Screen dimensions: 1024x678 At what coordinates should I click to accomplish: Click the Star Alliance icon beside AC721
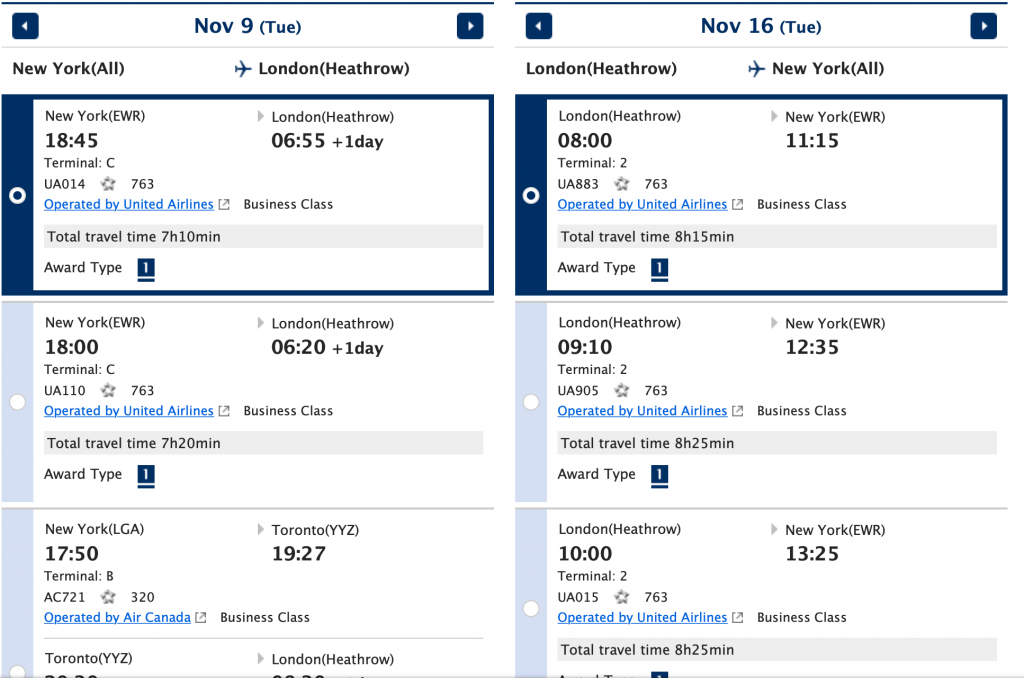point(107,597)
